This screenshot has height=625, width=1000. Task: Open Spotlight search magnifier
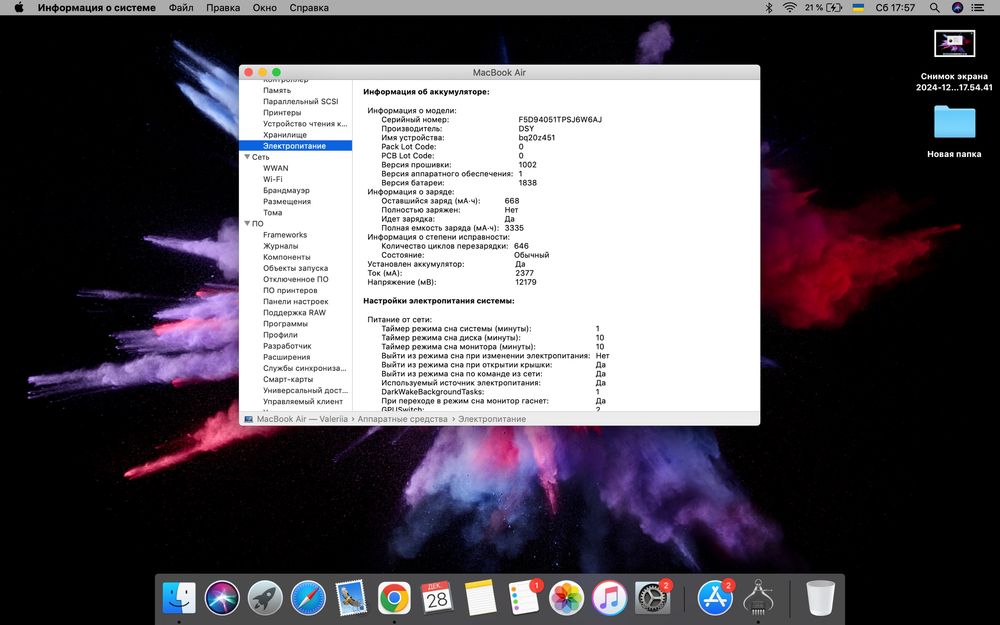[x=934, y=8]
